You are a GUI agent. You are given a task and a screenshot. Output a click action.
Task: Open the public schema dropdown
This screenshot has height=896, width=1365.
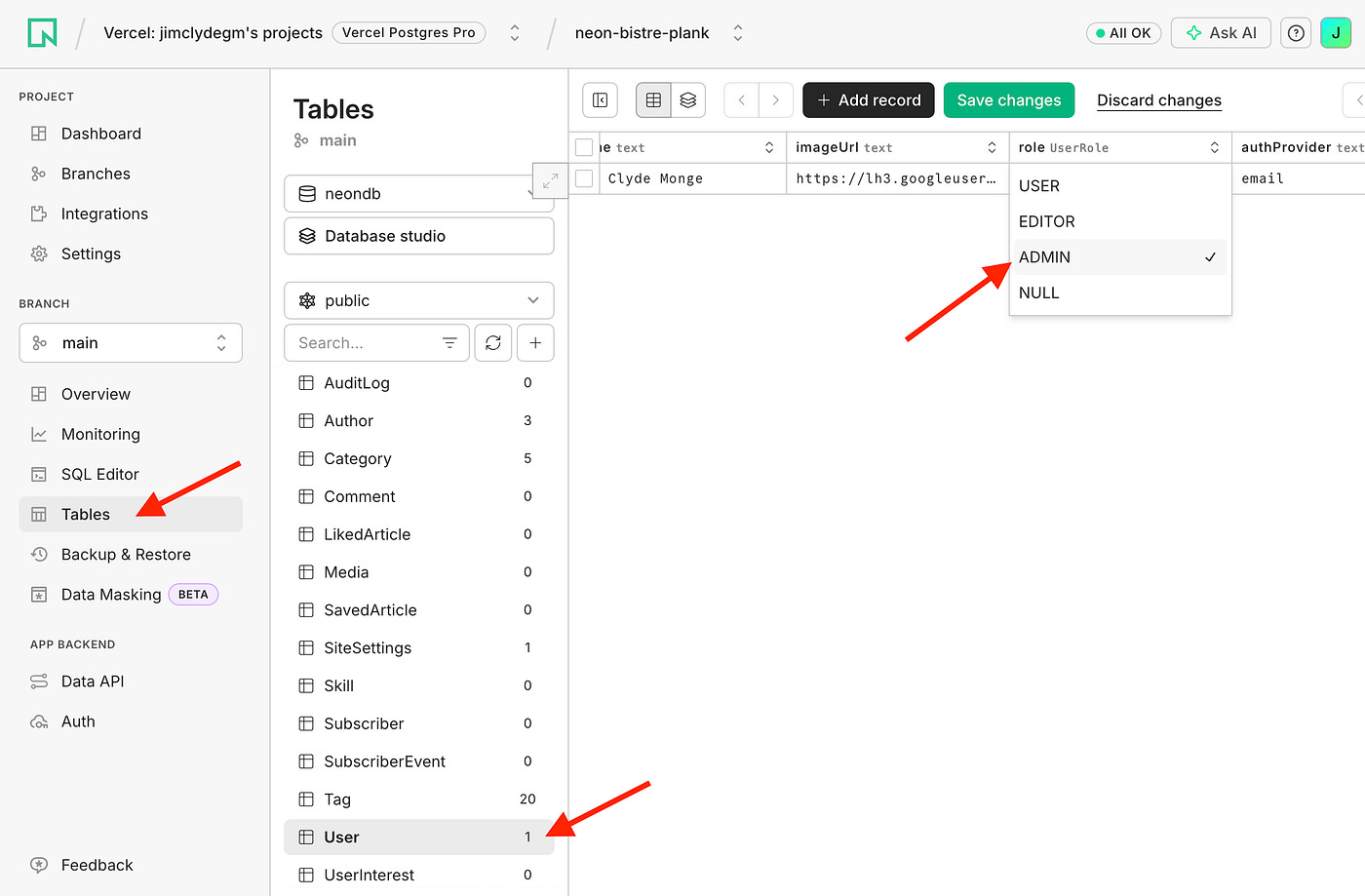pos(419,300)
